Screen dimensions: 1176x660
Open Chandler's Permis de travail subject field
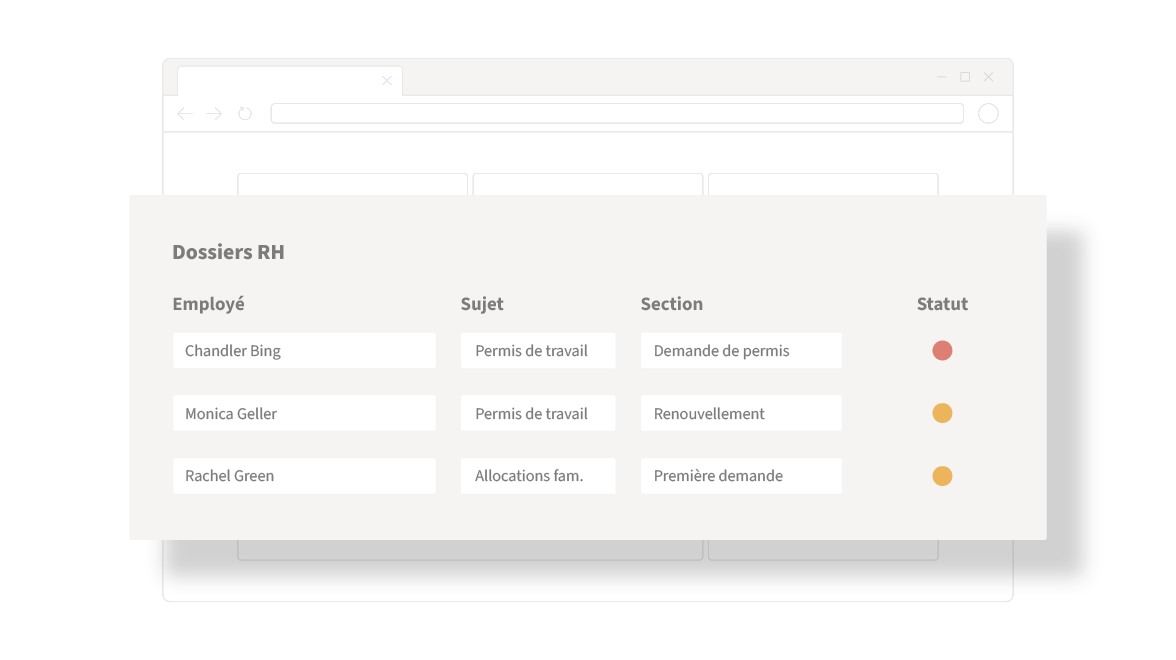[538, 350]
